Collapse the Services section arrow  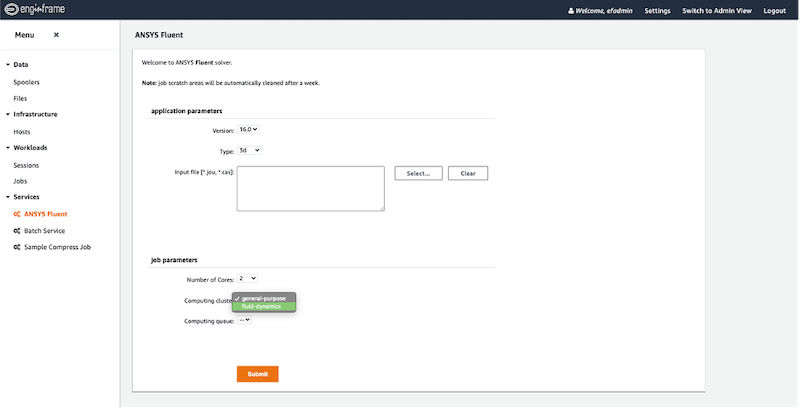click(x=8, y=197)
